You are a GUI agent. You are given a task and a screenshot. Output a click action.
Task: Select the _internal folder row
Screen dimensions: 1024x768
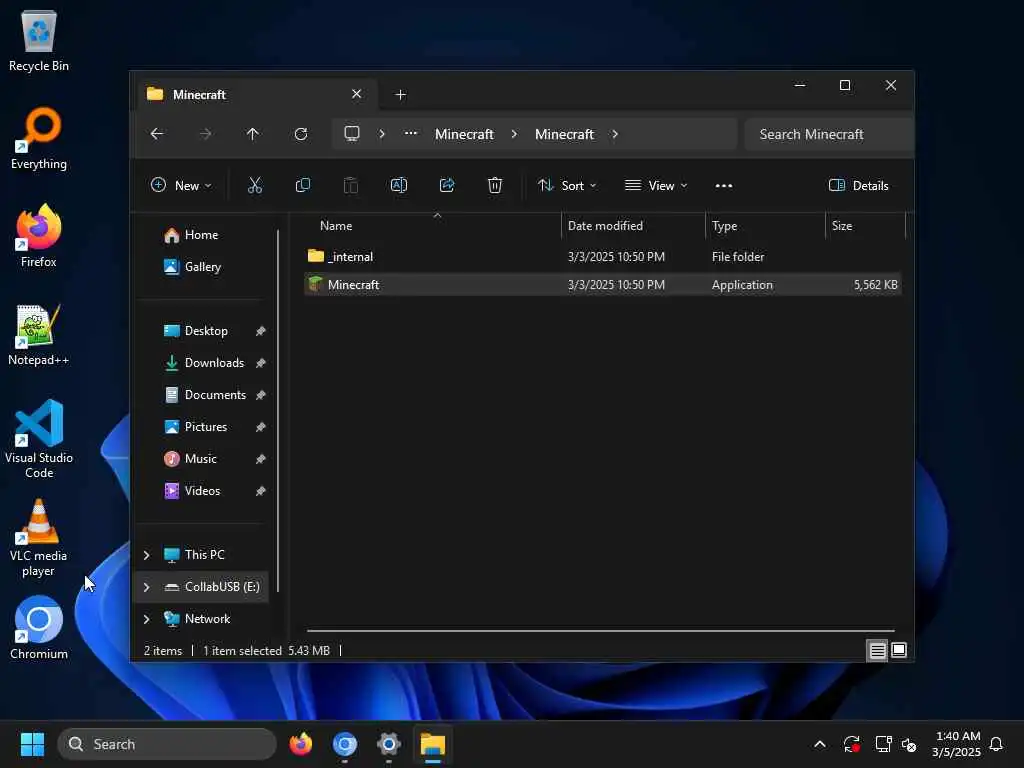[603, 257]
